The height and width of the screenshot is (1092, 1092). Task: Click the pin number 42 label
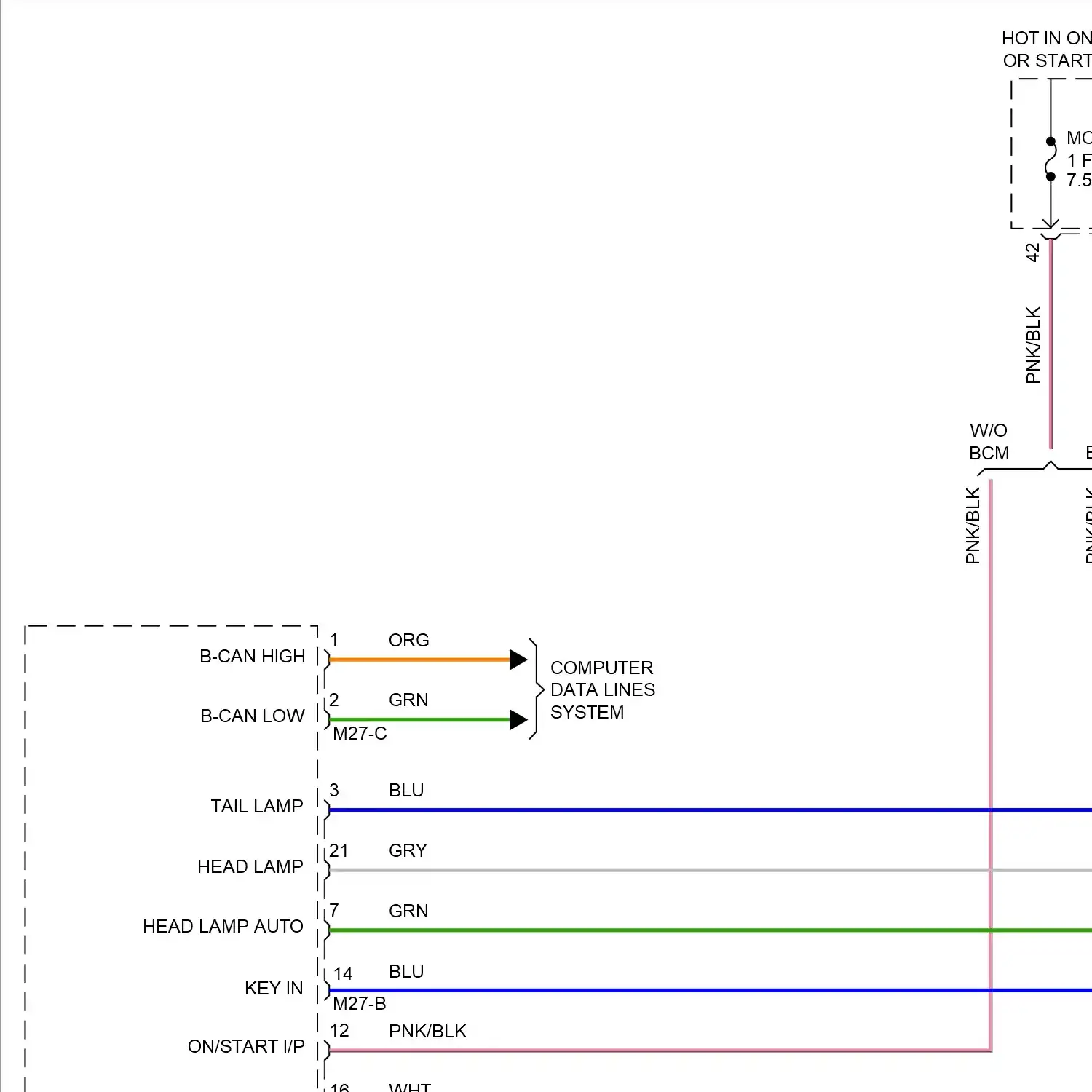pos(1032,253)
